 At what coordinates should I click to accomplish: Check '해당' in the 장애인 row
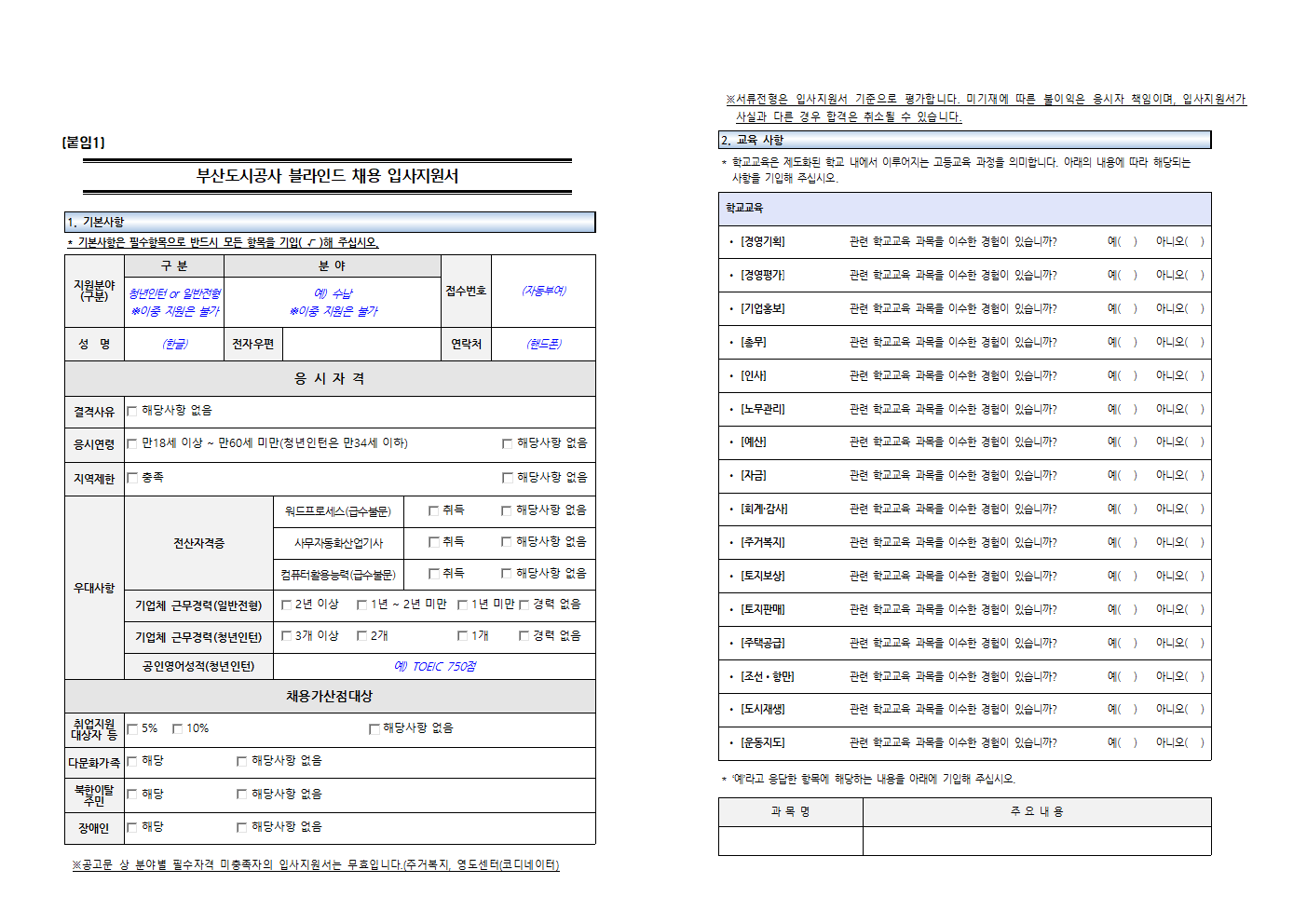tap(132, 827)
